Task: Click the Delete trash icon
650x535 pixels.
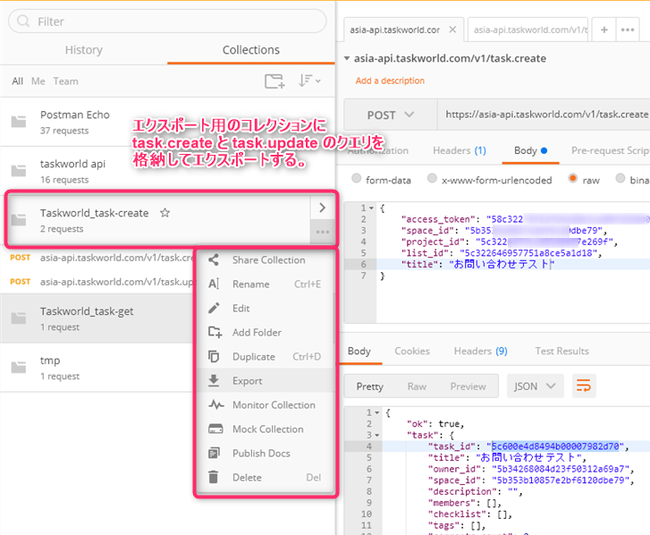Action: coord(213,477)
